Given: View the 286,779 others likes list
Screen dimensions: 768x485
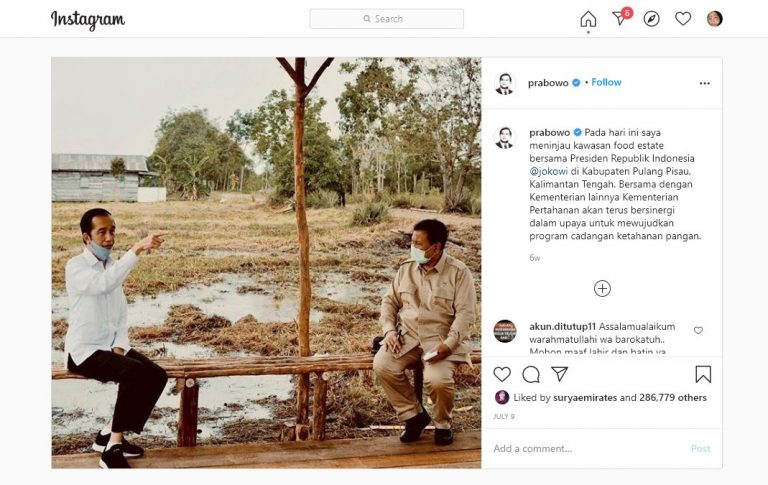Looking at the screenshot, I should click(x=673, y=398).
